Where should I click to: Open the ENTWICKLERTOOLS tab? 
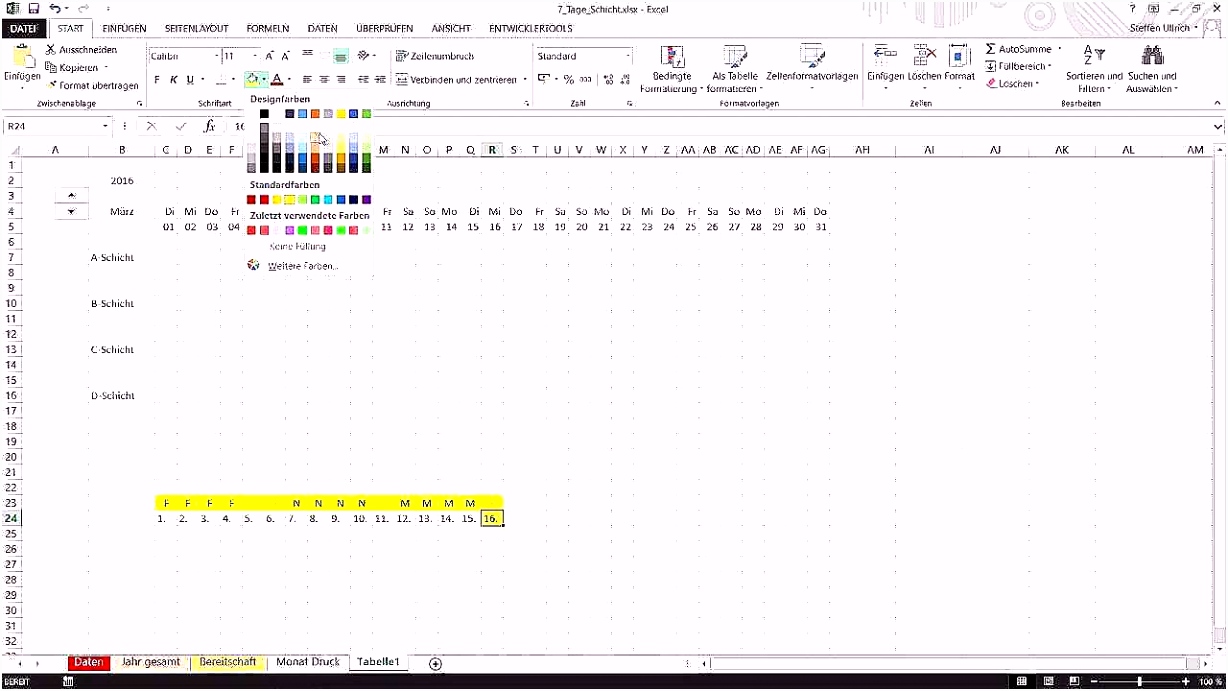(x=530, y=29)
